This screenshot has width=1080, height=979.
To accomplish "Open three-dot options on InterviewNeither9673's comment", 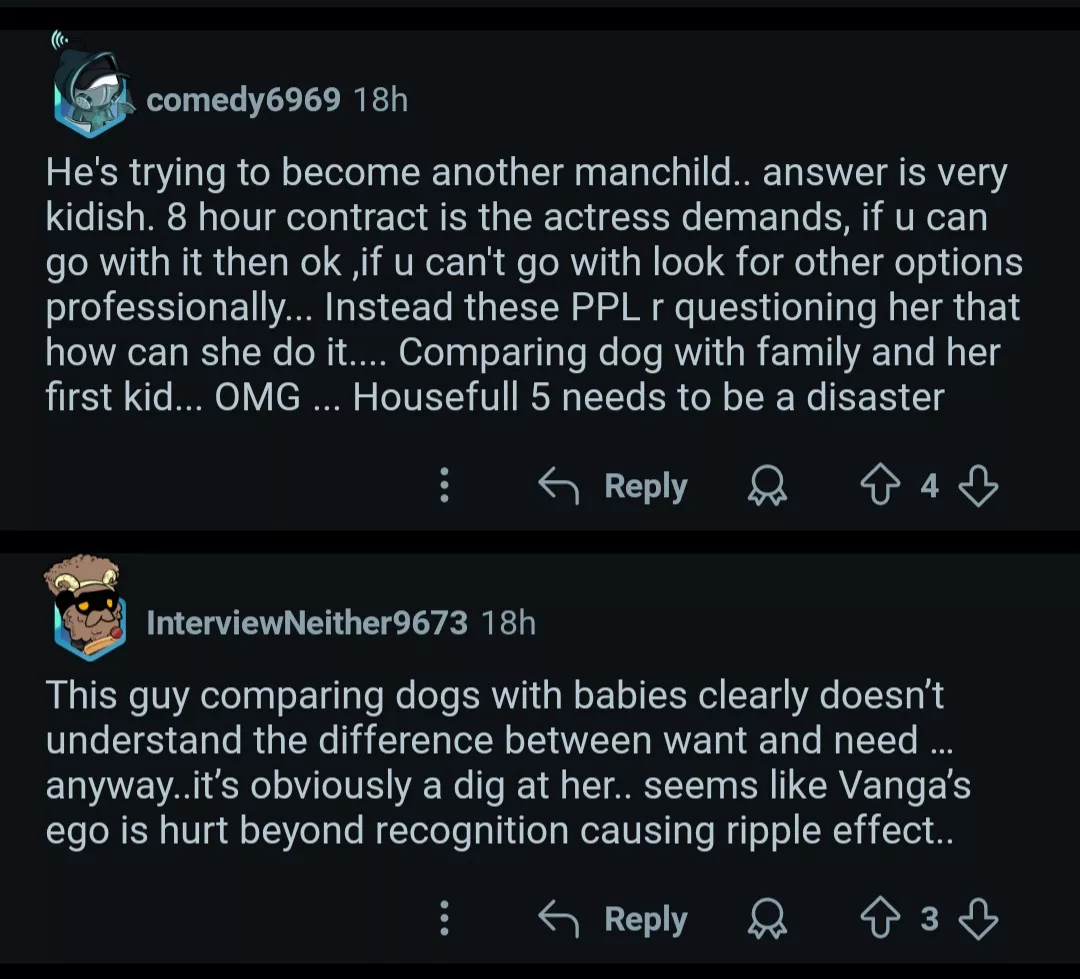I will [x=445, y=920].
